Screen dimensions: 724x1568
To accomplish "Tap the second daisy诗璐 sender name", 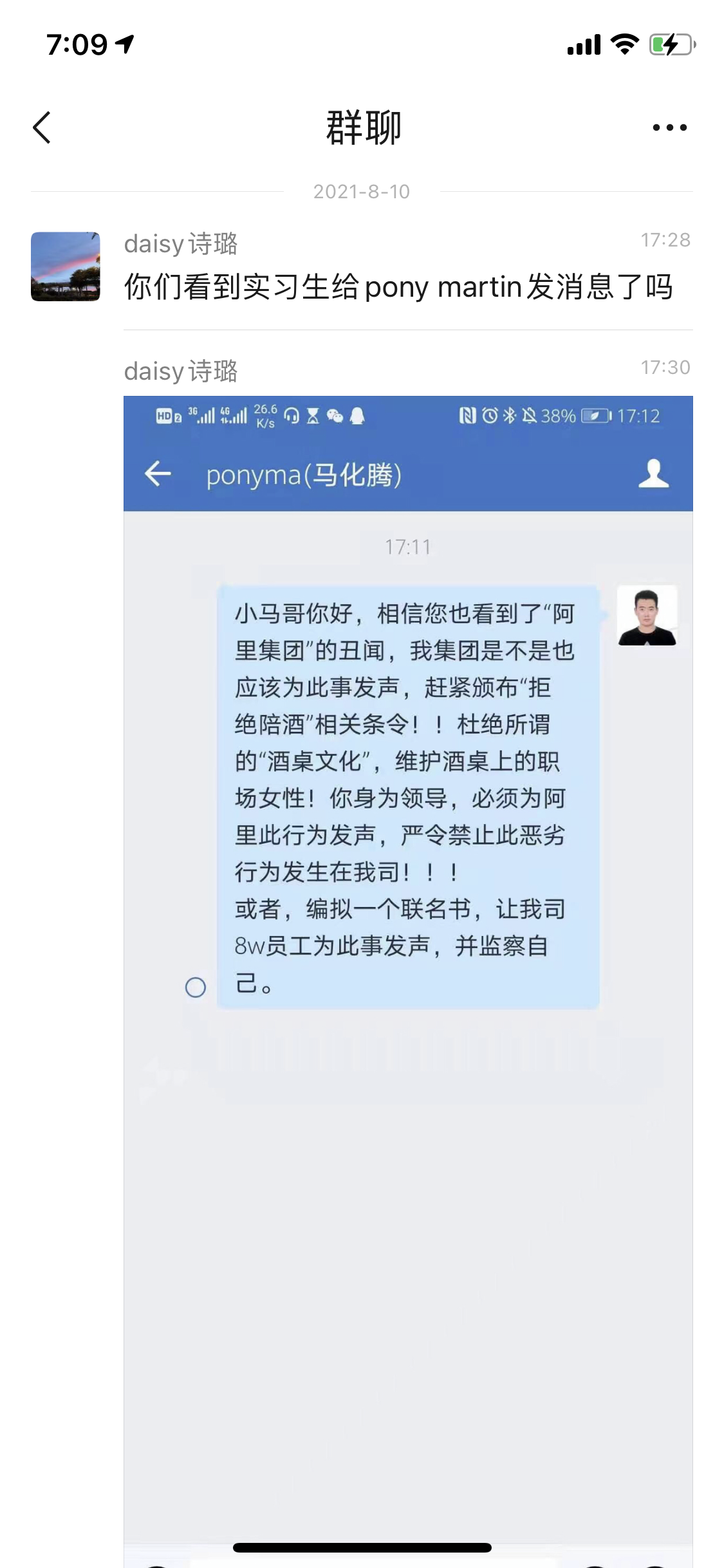I will 181,371.
